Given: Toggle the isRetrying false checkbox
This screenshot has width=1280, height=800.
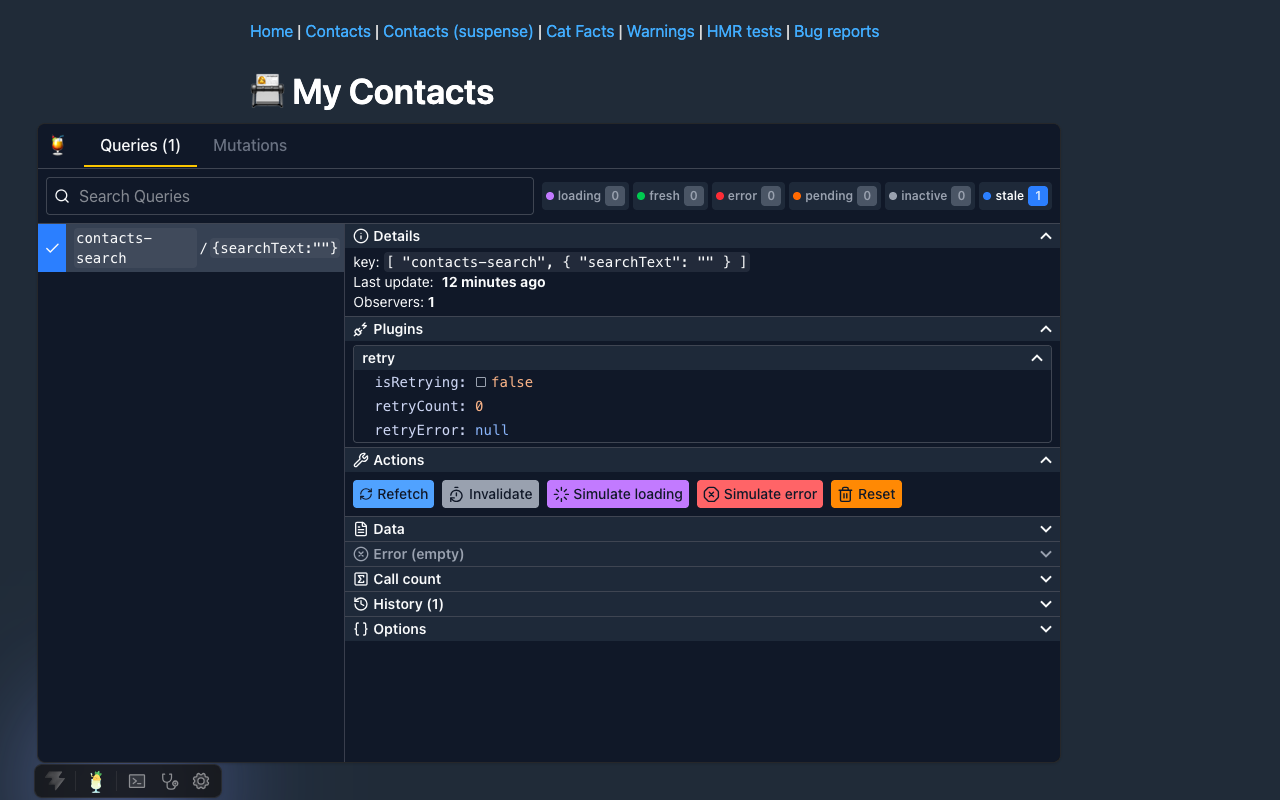Looking at the screenshot, I should click(x=481, y=382).
